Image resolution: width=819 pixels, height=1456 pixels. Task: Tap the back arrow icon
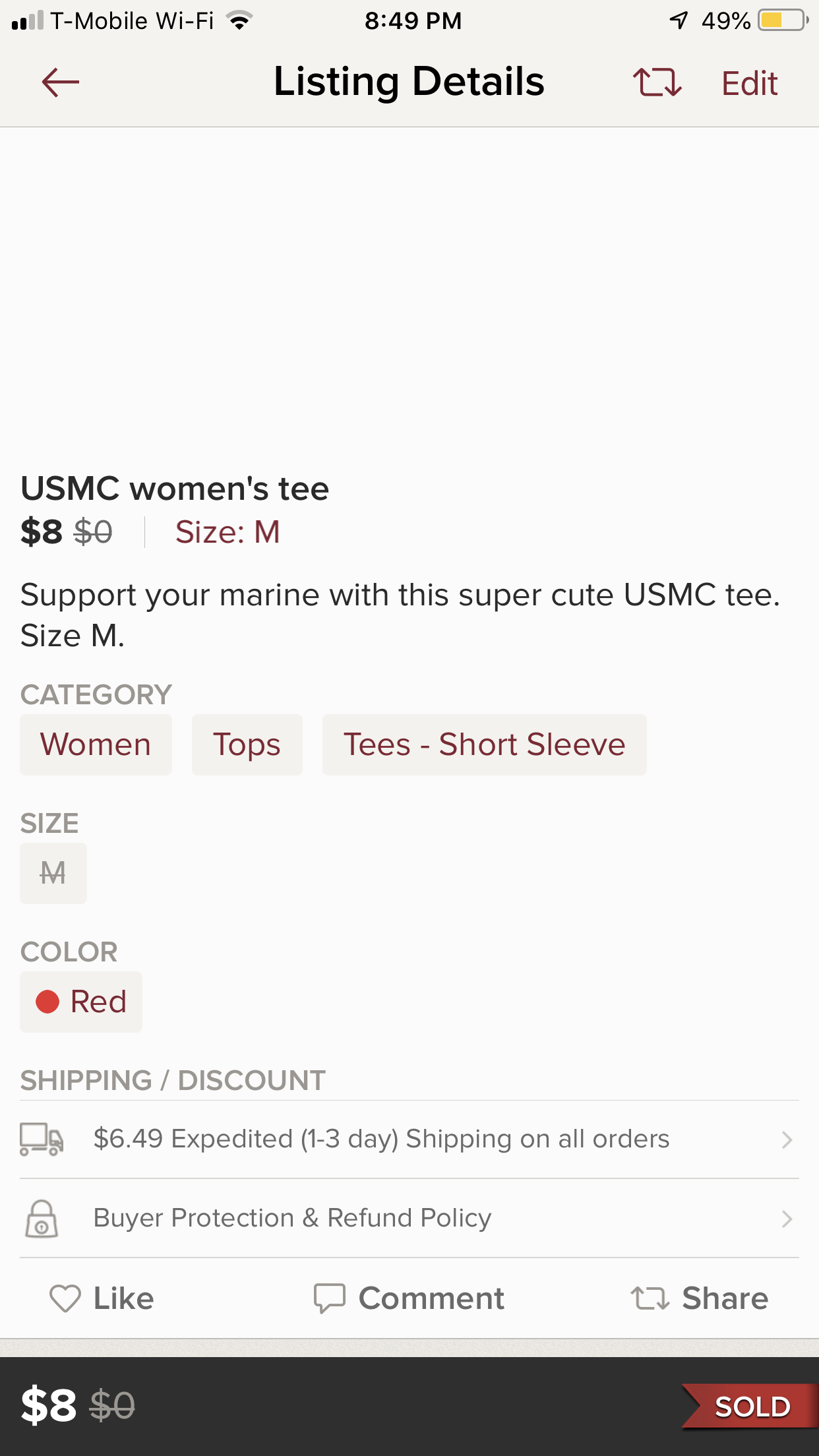(x=60, y=83)
